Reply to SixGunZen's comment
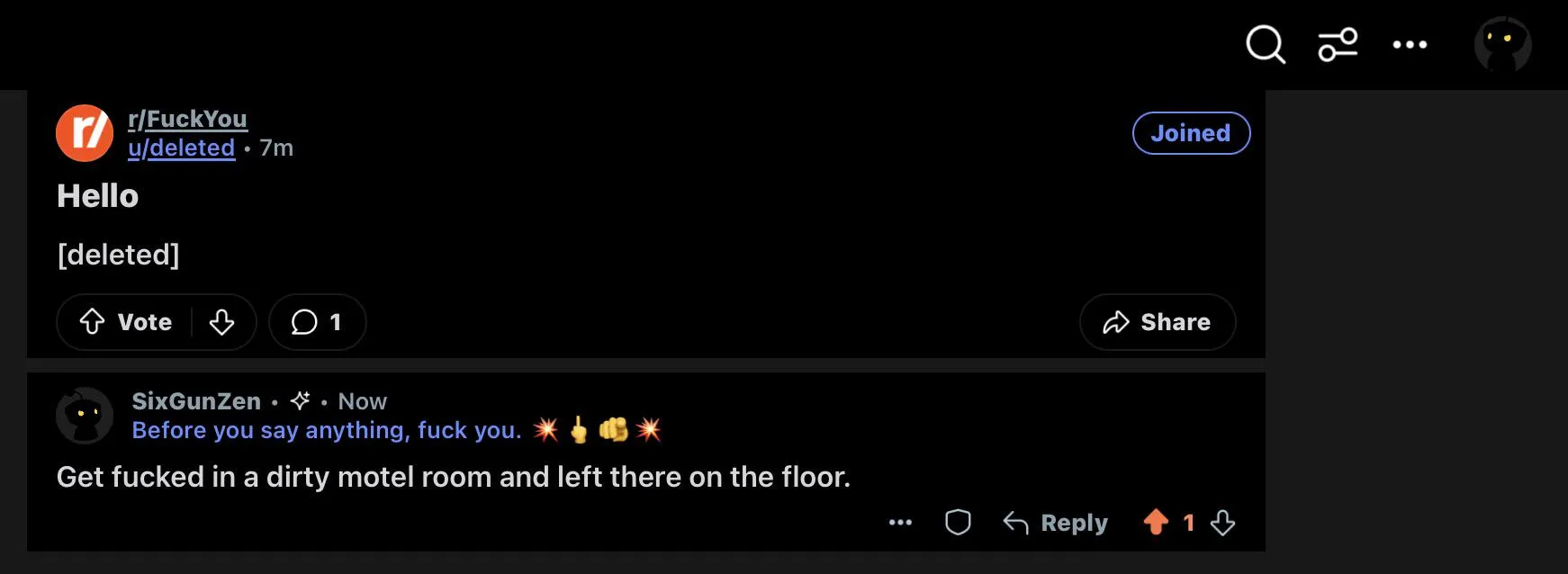1568x574 pixels. click(x=1056, y=523)
